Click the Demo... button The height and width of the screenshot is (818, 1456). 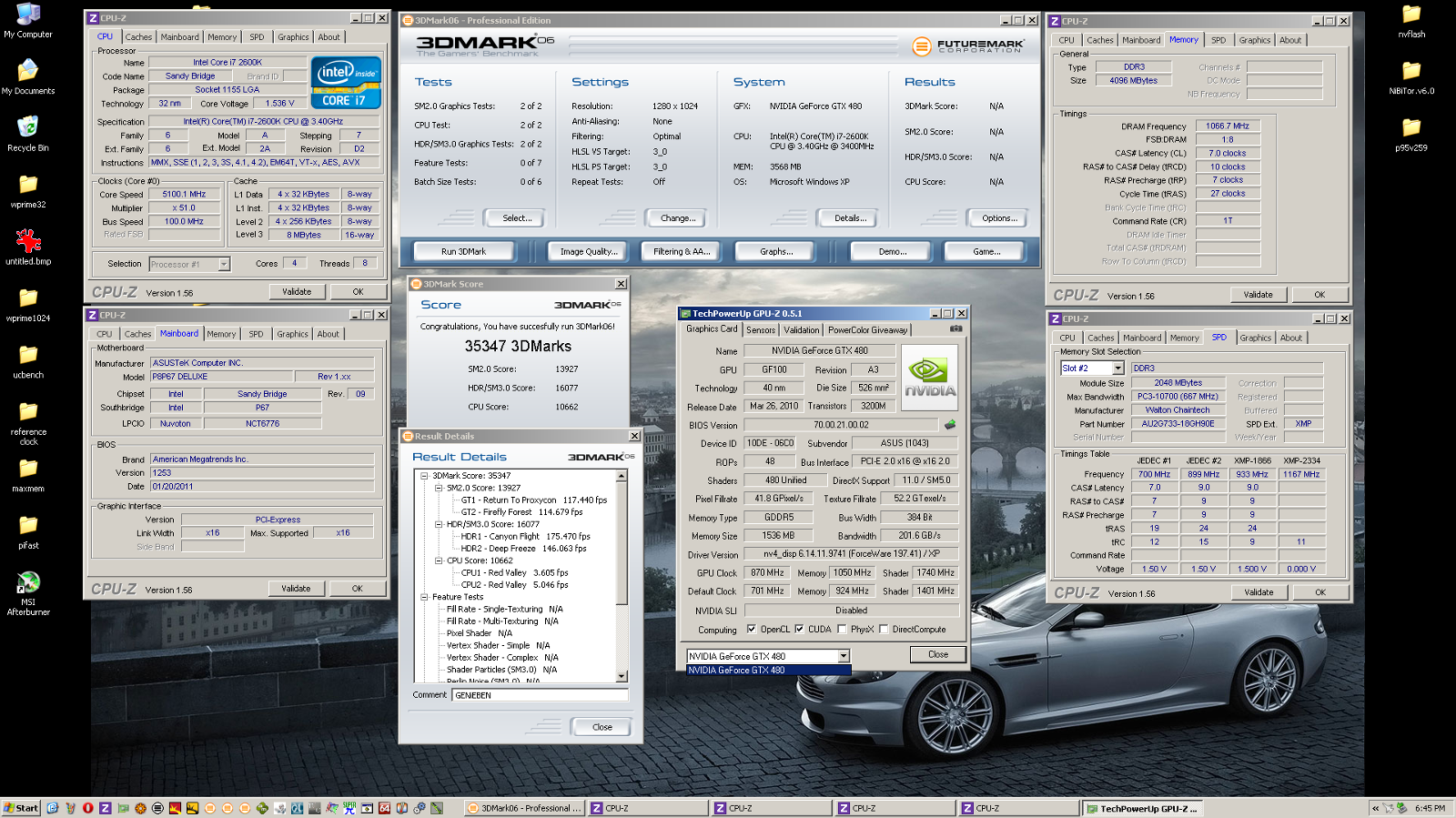tap(893, 252)
